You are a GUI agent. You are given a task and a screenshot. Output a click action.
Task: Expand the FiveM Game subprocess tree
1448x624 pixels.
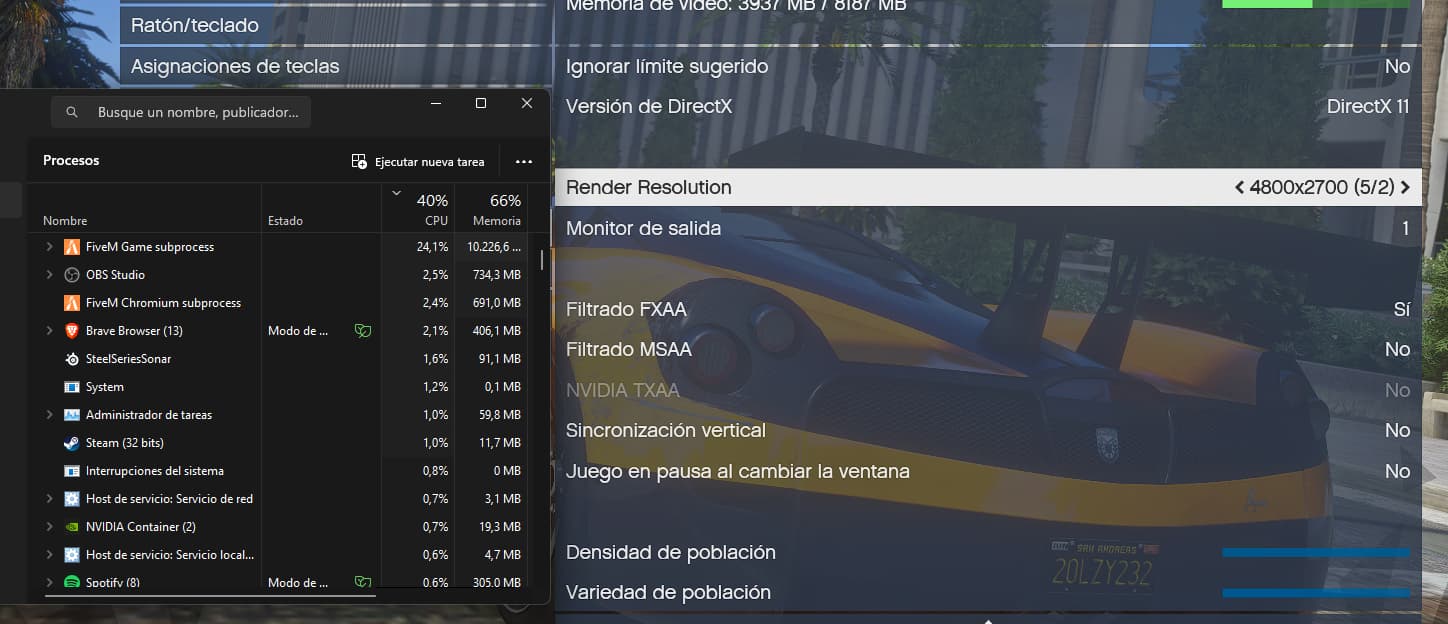(48, 246)
